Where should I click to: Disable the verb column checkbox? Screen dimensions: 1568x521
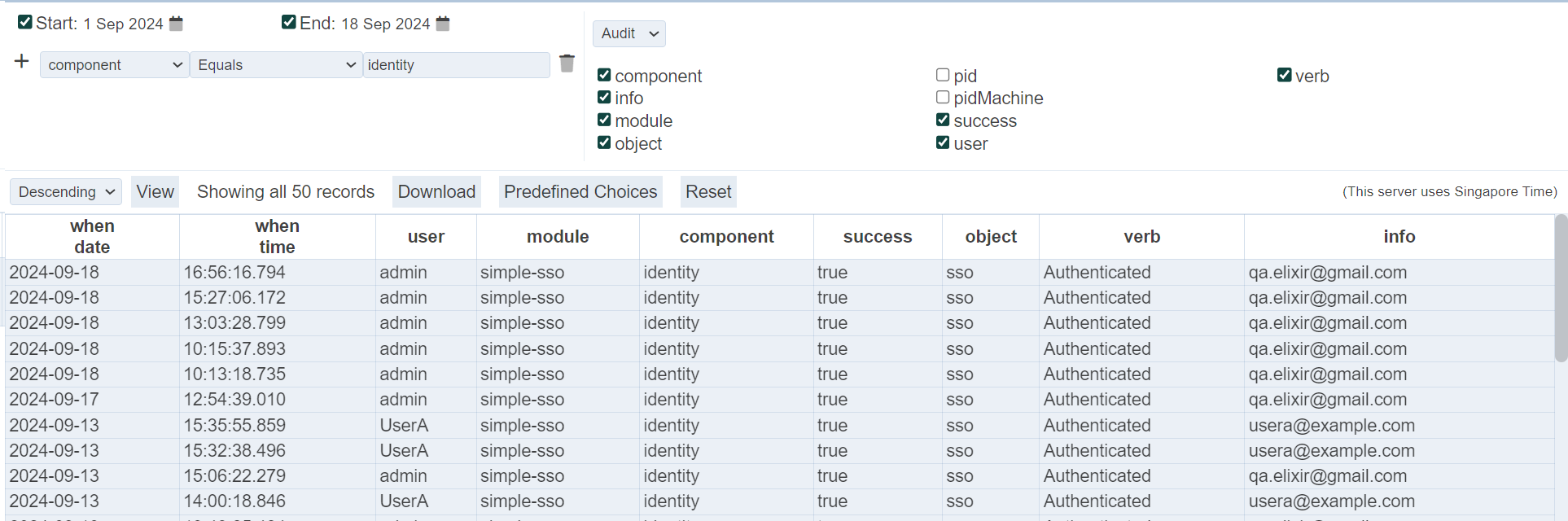point(1285,75)
